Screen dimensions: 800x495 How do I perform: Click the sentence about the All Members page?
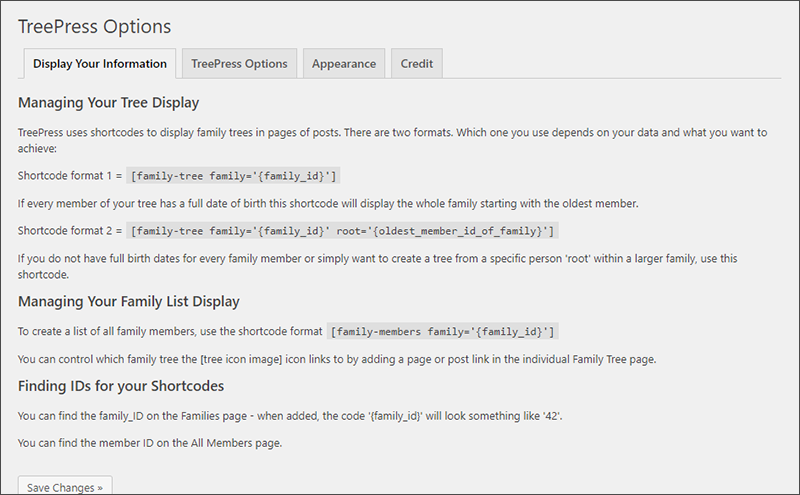click(150, 443)
